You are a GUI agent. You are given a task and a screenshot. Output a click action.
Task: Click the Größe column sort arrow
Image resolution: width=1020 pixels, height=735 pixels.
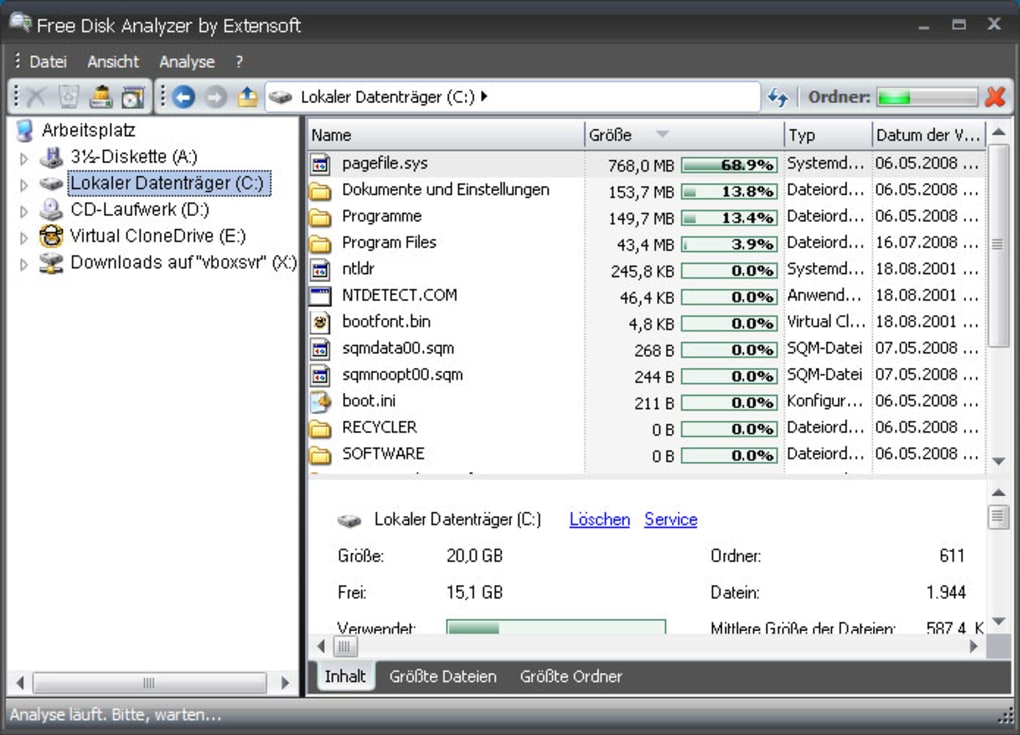pyautogui.click(x=660, y=134)
